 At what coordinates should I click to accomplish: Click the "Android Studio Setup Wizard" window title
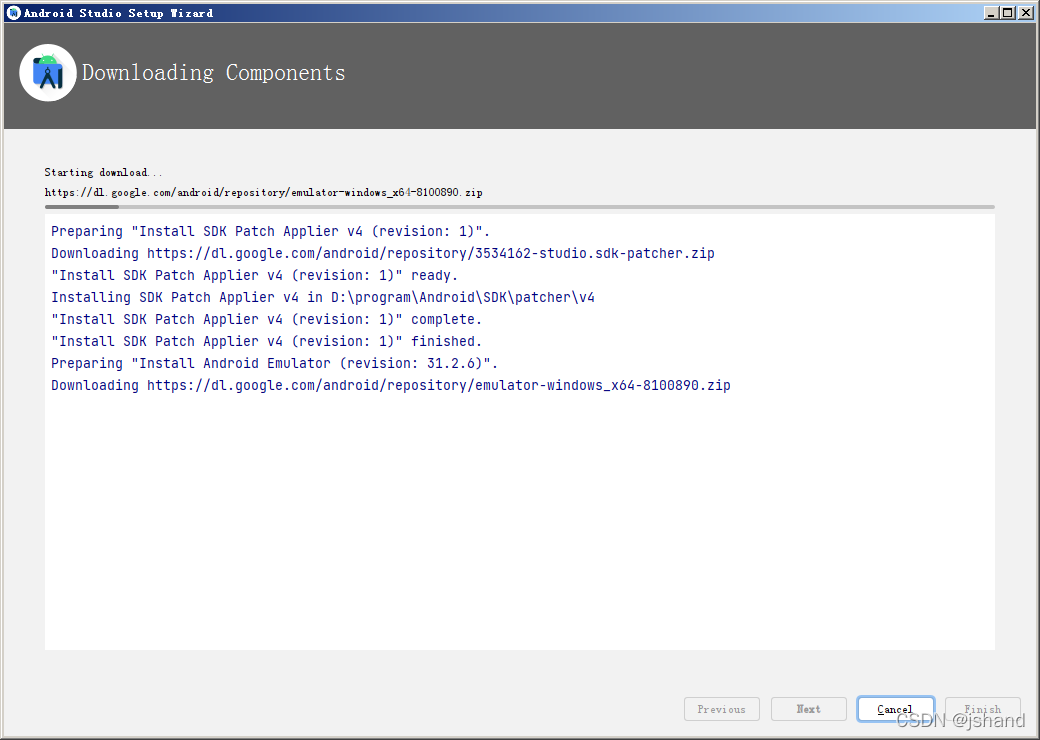pyautogui.click(x=119, y=13)
